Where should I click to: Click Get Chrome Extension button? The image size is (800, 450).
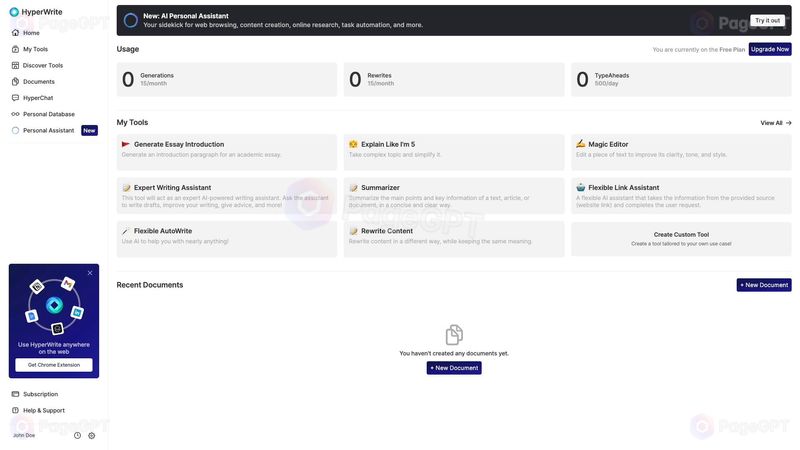[54, 365]
